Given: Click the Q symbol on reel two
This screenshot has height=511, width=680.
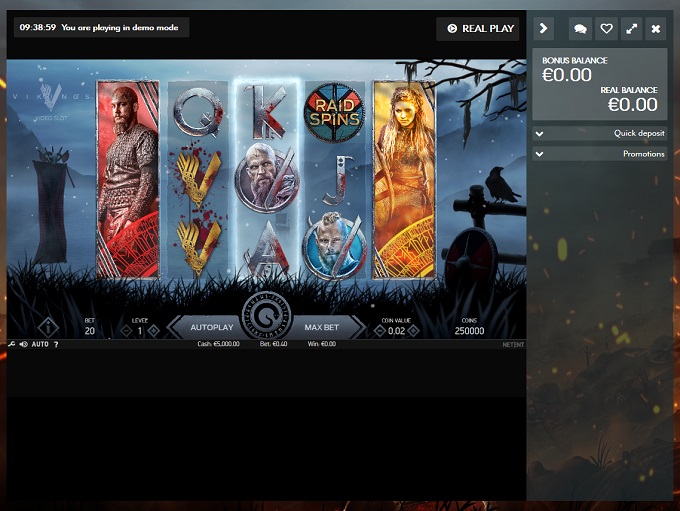Looking at the screenshot, I should click(x=198, y=113).
